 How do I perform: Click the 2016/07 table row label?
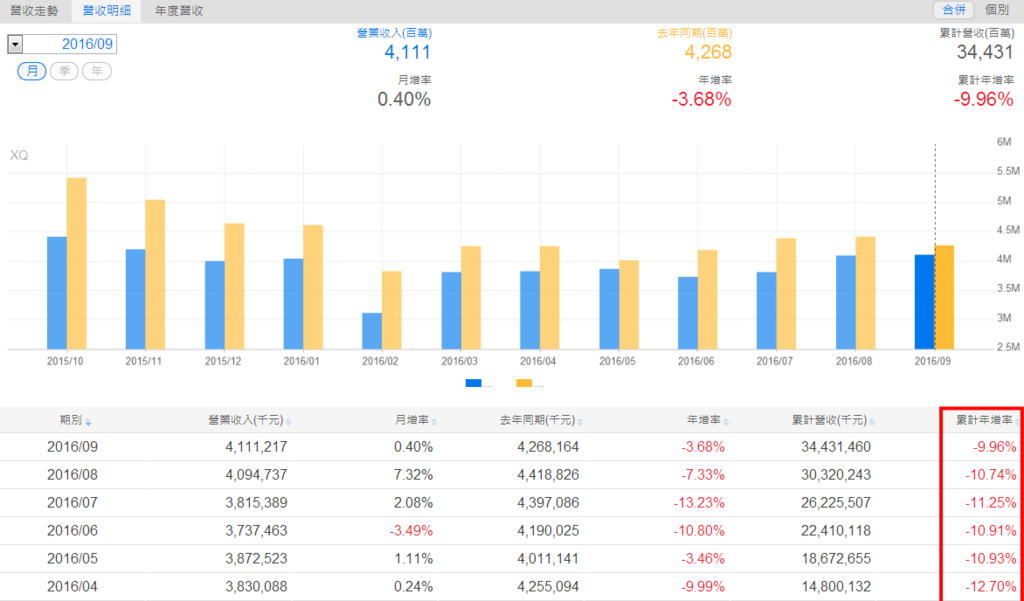pos(72,503)
